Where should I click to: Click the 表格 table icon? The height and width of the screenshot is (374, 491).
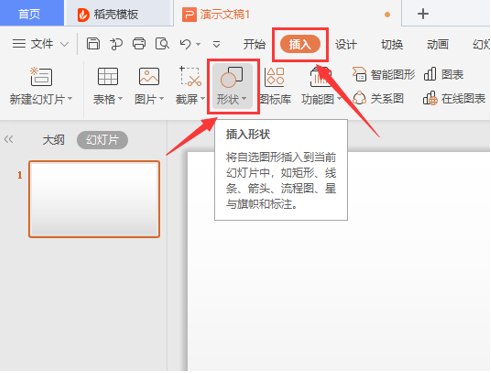pos(108,76)
